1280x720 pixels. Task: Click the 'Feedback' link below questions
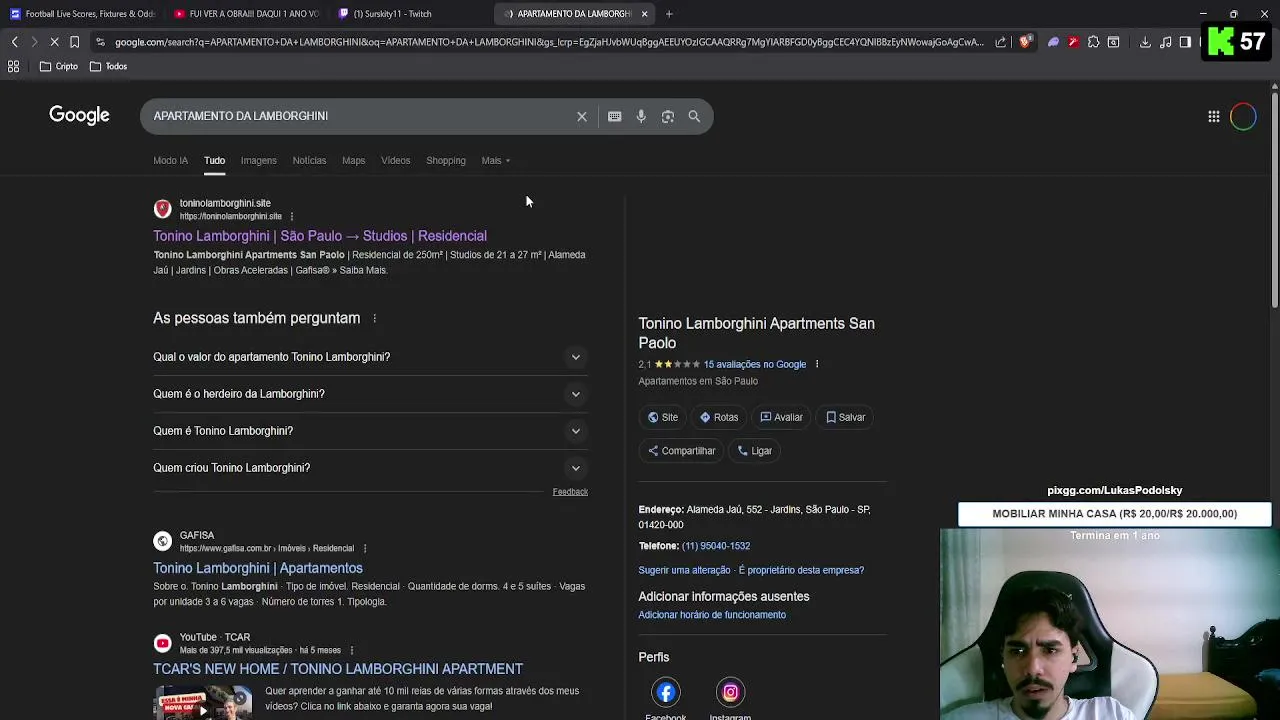click(x=570, y=492)
